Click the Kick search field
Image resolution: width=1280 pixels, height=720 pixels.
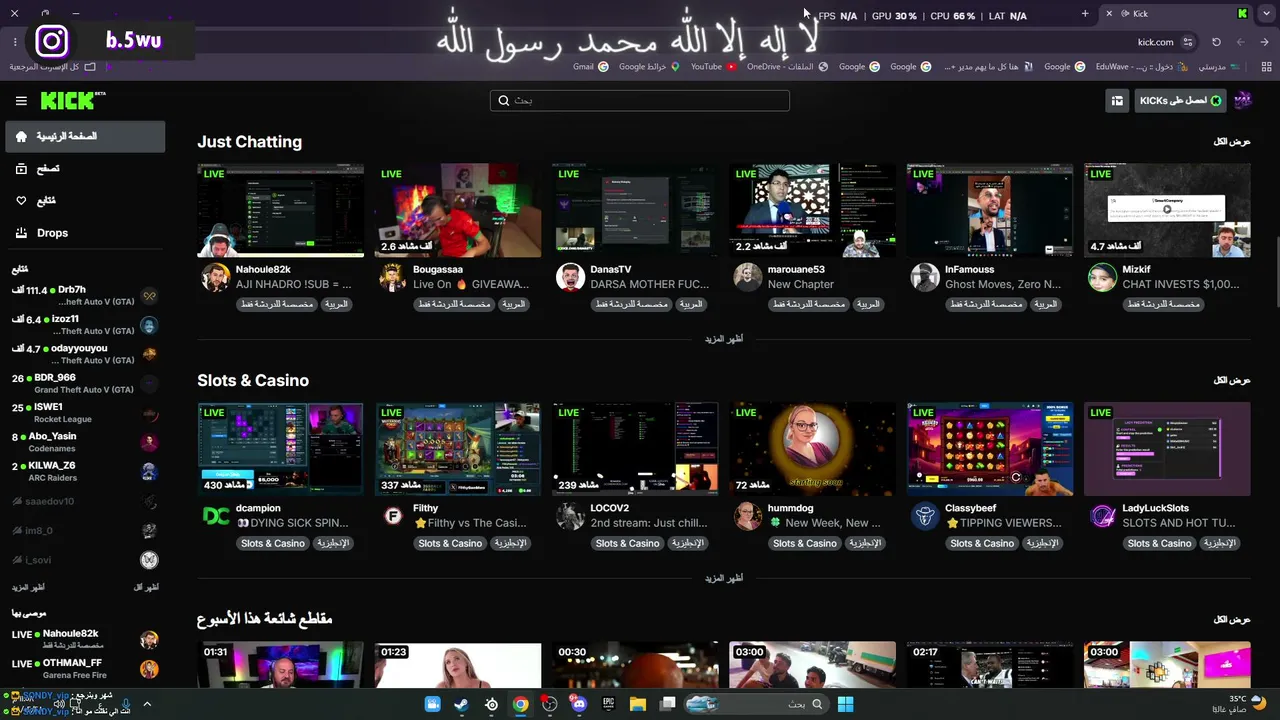tap(640, 100)
